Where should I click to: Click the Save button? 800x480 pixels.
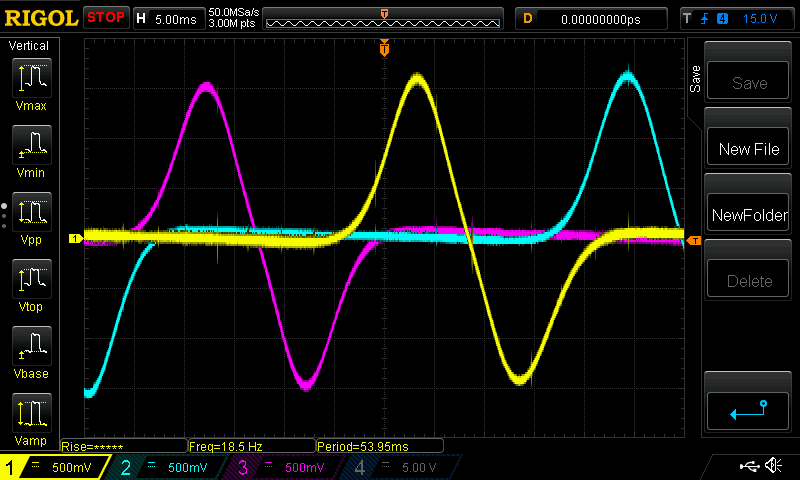748,80
